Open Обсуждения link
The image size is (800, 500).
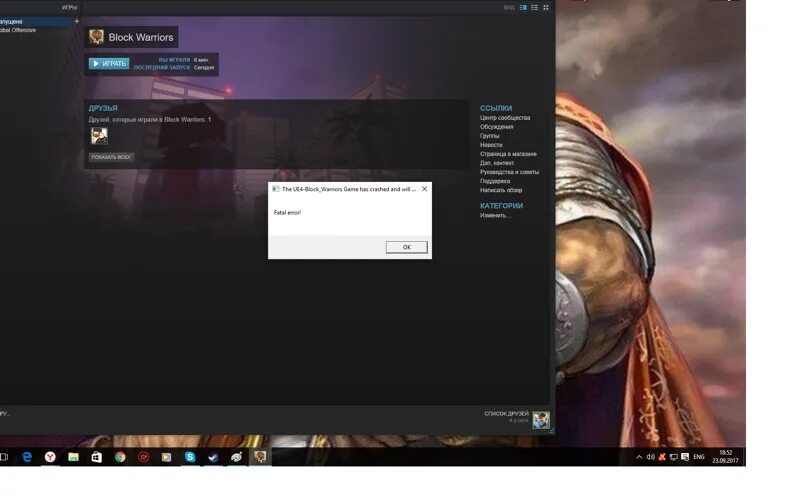[x=496, y=127]
